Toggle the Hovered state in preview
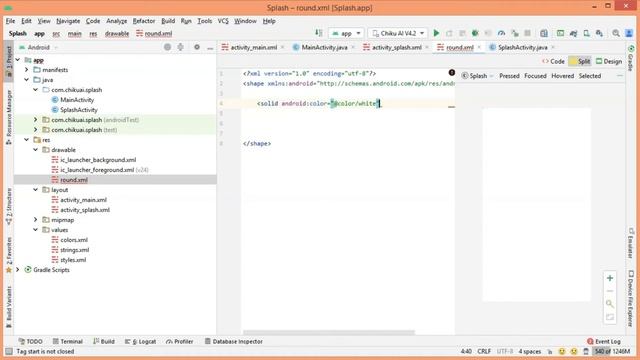 click(x=562, y=76)
